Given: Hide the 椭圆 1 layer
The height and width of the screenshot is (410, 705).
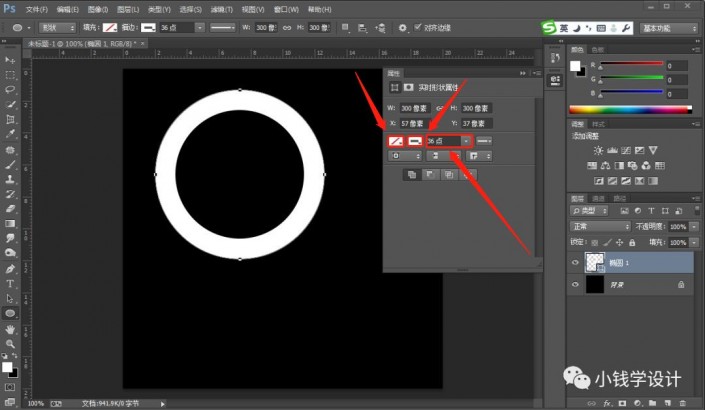Looking at the screenshot, I should coord(574,262).
